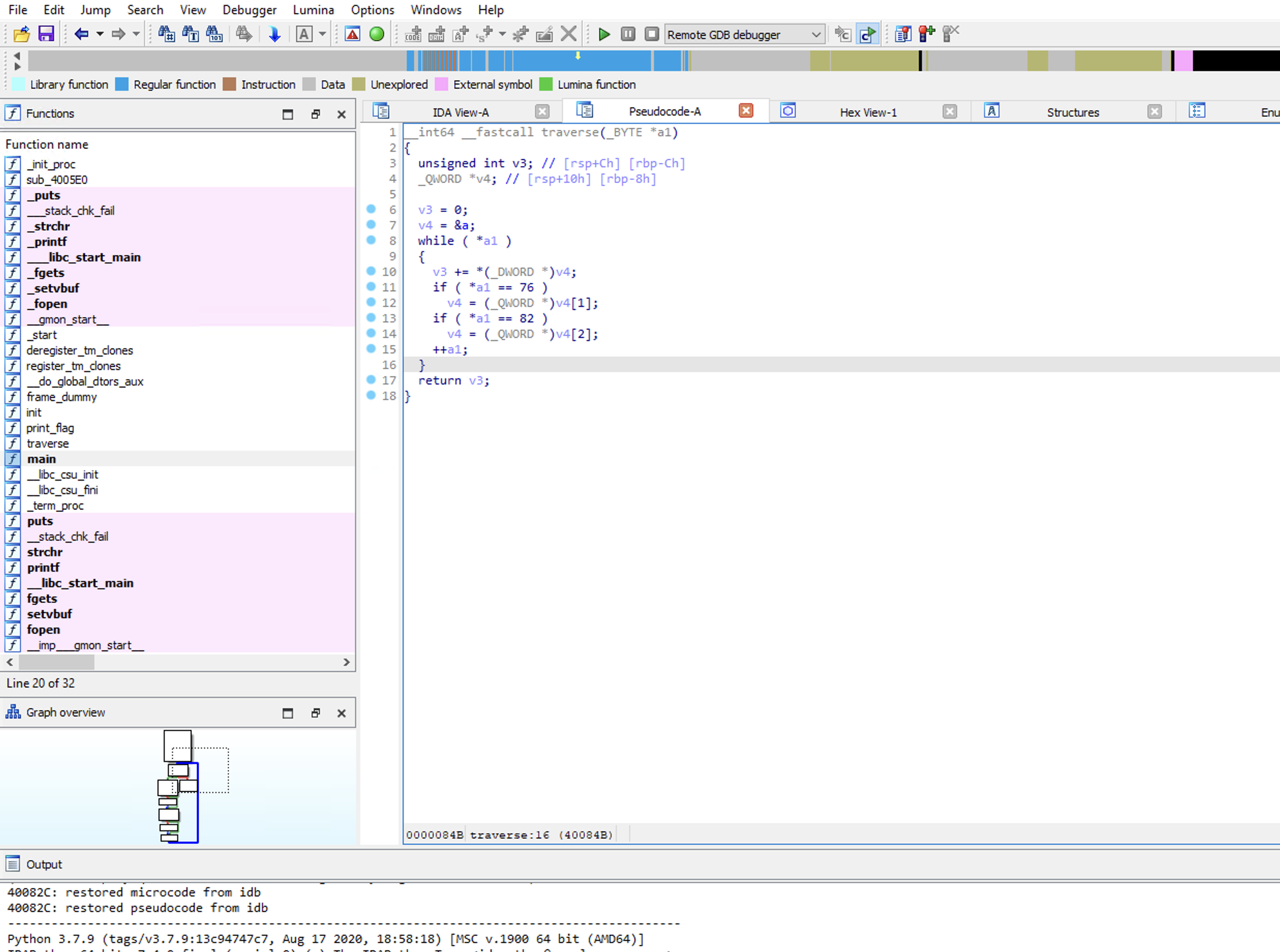Select the main function in Functions list
Image resolution: width=1280 pixels, height=952 pixels.
(x=41, y=459)
